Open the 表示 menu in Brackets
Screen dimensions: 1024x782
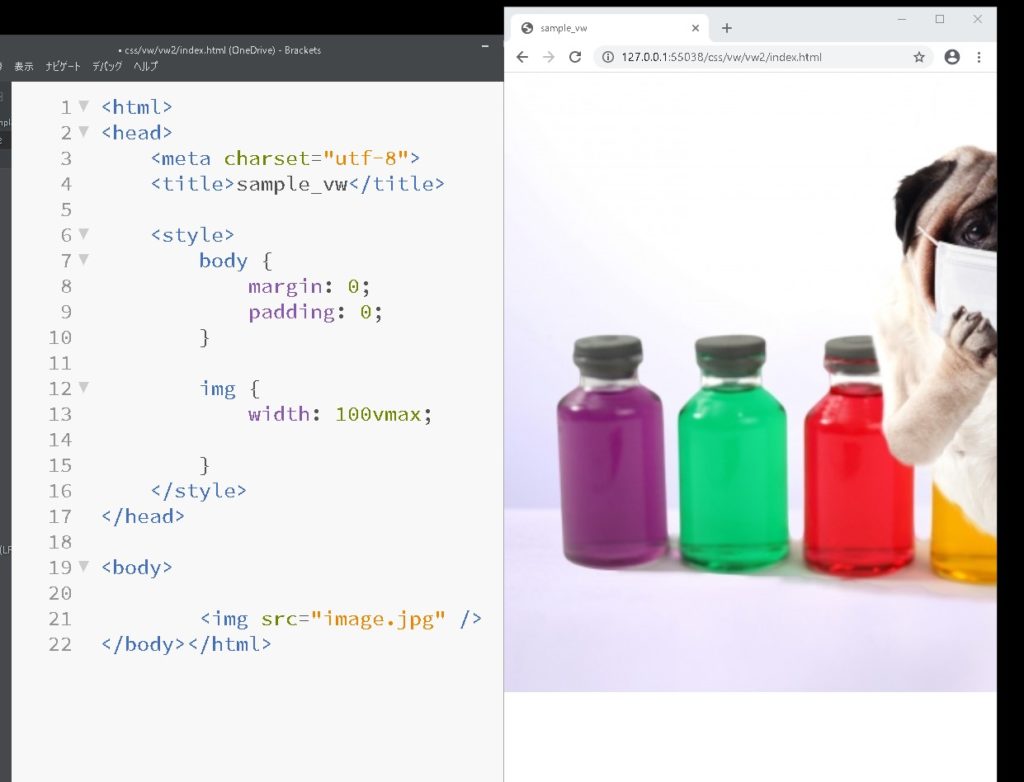coord(24,66)
